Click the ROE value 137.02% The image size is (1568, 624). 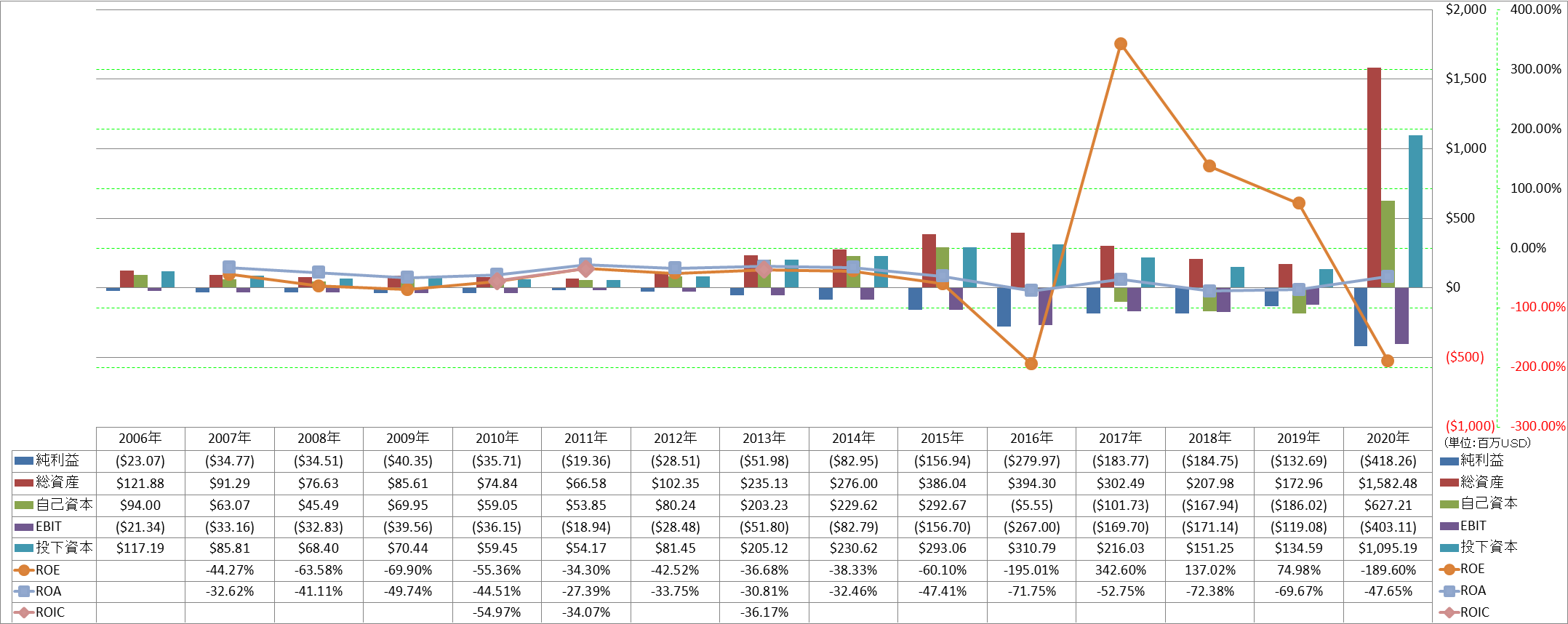tap(1209, 570)
